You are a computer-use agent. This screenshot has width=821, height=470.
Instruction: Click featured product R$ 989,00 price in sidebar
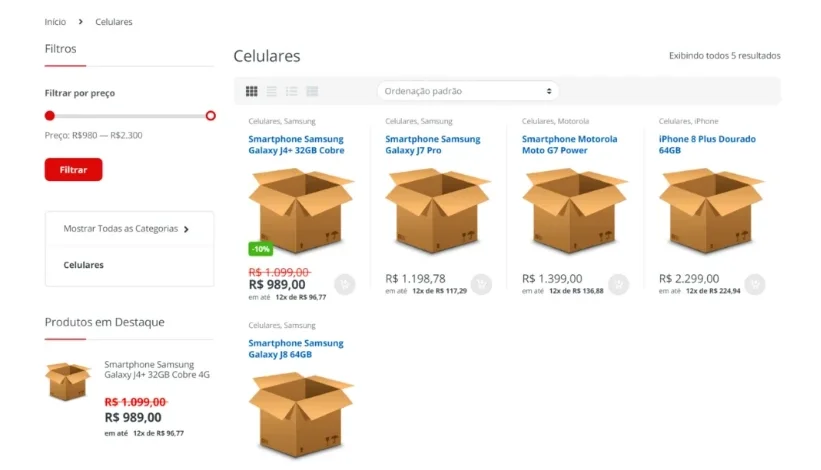(133, 418)
